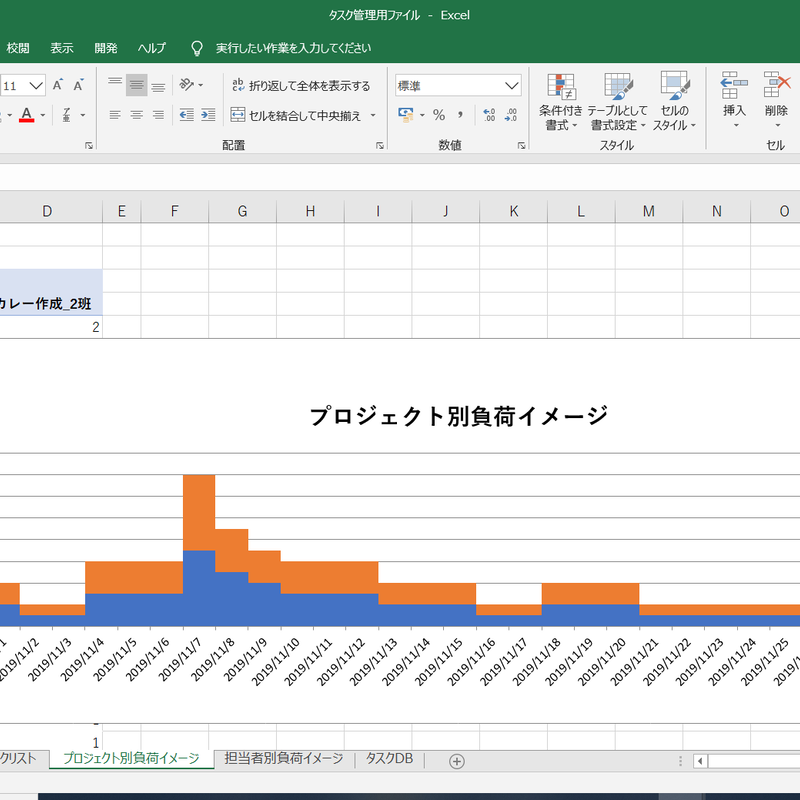The height and width of the screenshot is (800, 800).
Task: Toggle wrap text (折り返して全体を表示する)
Action: click(x=300, y=85)
